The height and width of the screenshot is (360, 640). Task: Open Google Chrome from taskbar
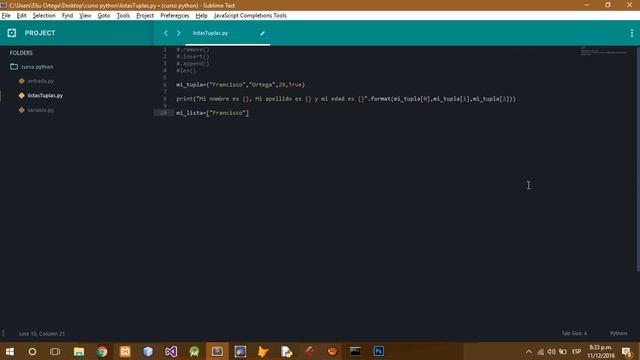click(102, 351)
